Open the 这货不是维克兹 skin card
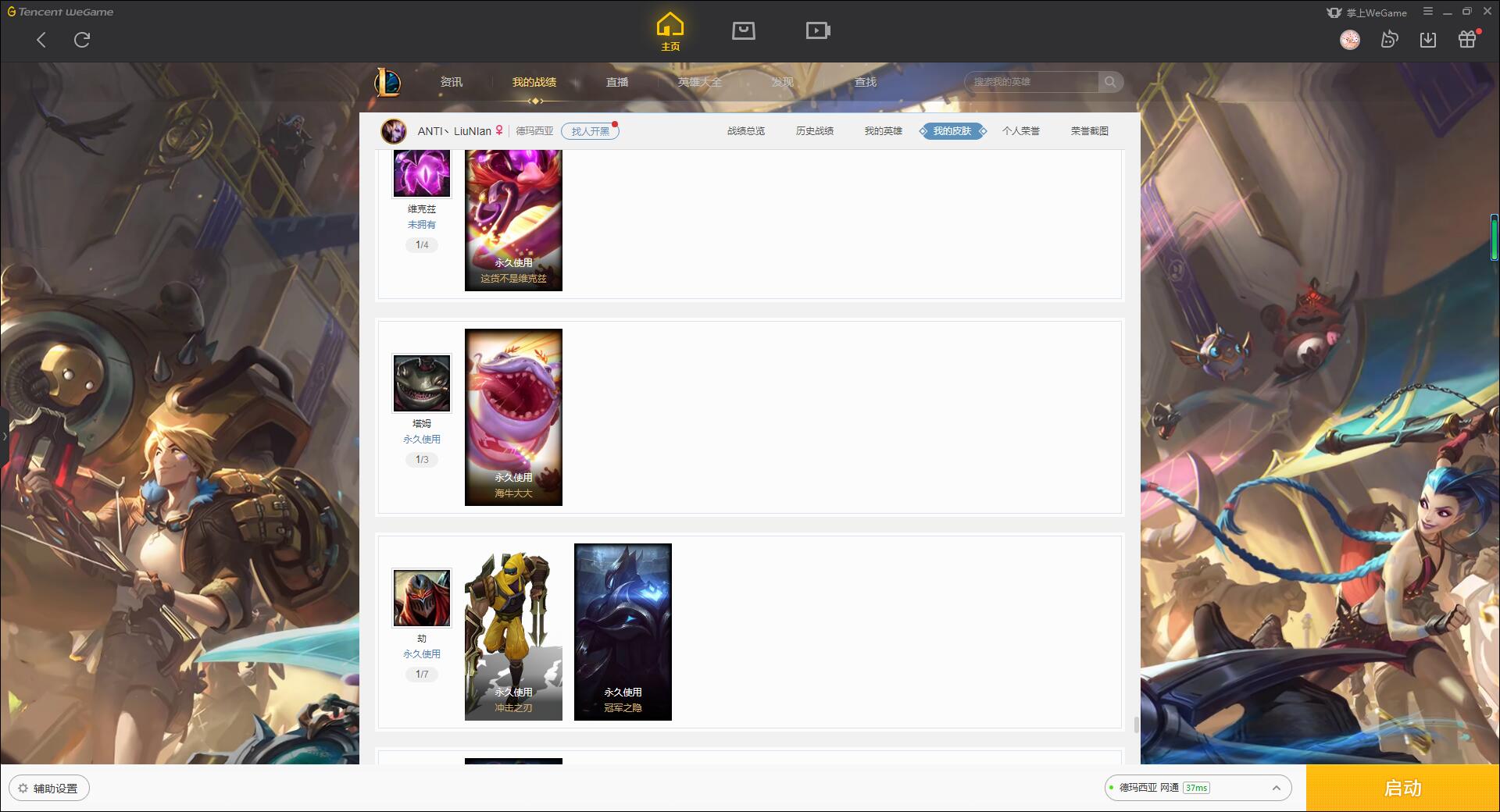 coord(513,220)
